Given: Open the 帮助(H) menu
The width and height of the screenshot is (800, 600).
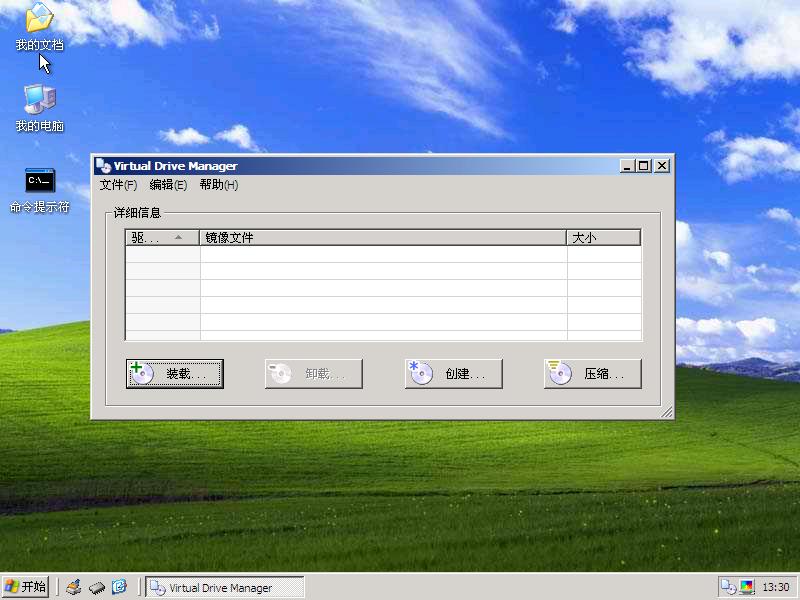Looking at the screenshot, I should [219, 185].
